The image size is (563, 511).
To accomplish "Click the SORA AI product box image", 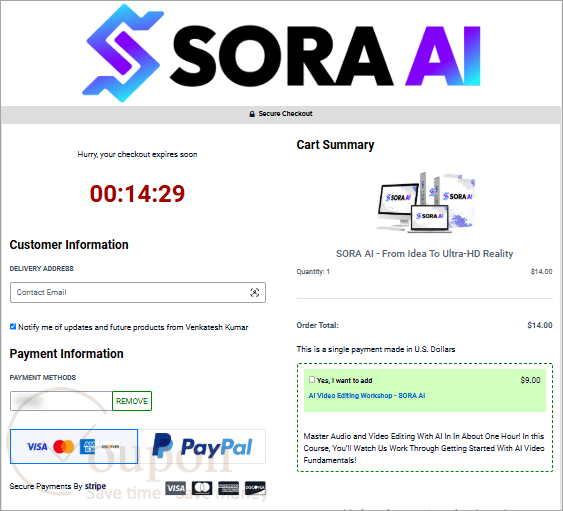I will (425, 203).
